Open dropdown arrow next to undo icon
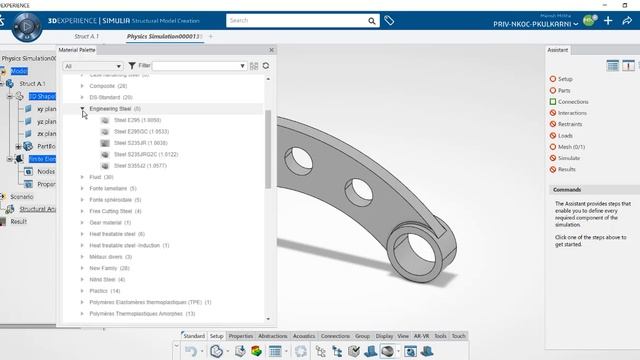This screenshot has height=360, width=640. pos(202,351)
